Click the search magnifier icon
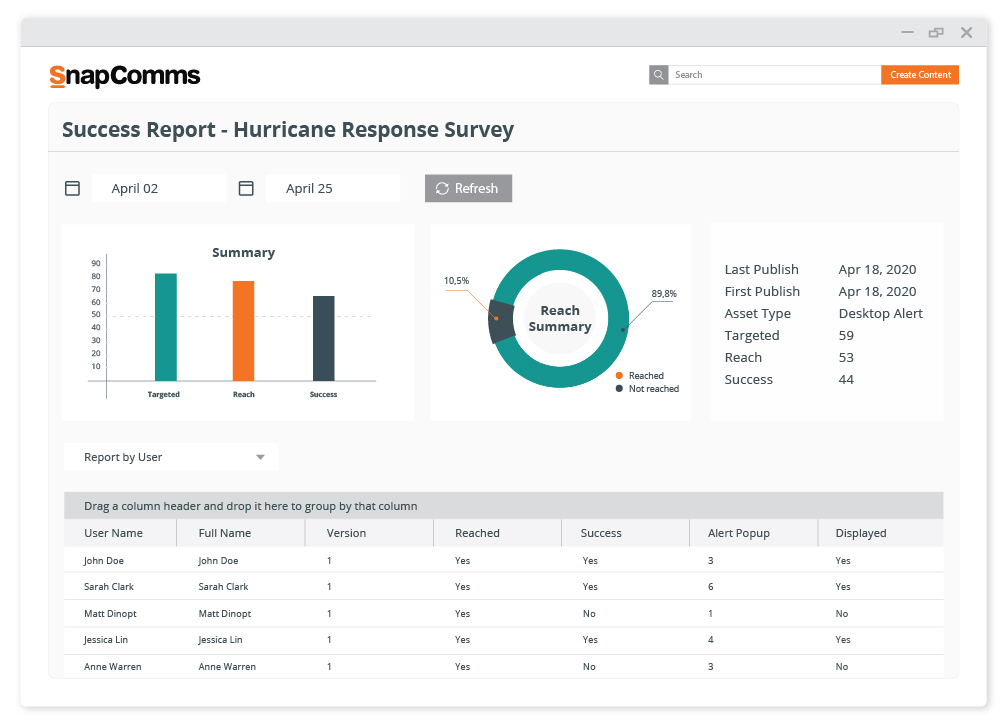 click(658, 75)
